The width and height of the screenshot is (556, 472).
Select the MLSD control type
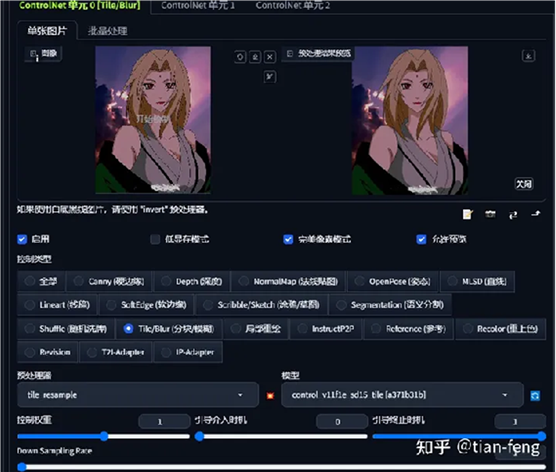(x=477, y=281)
